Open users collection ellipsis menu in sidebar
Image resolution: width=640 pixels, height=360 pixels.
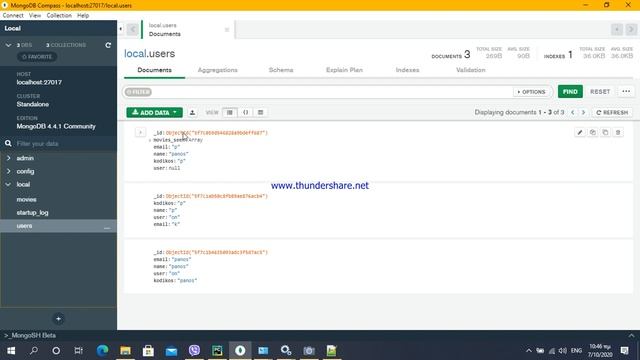coord(107,227)
